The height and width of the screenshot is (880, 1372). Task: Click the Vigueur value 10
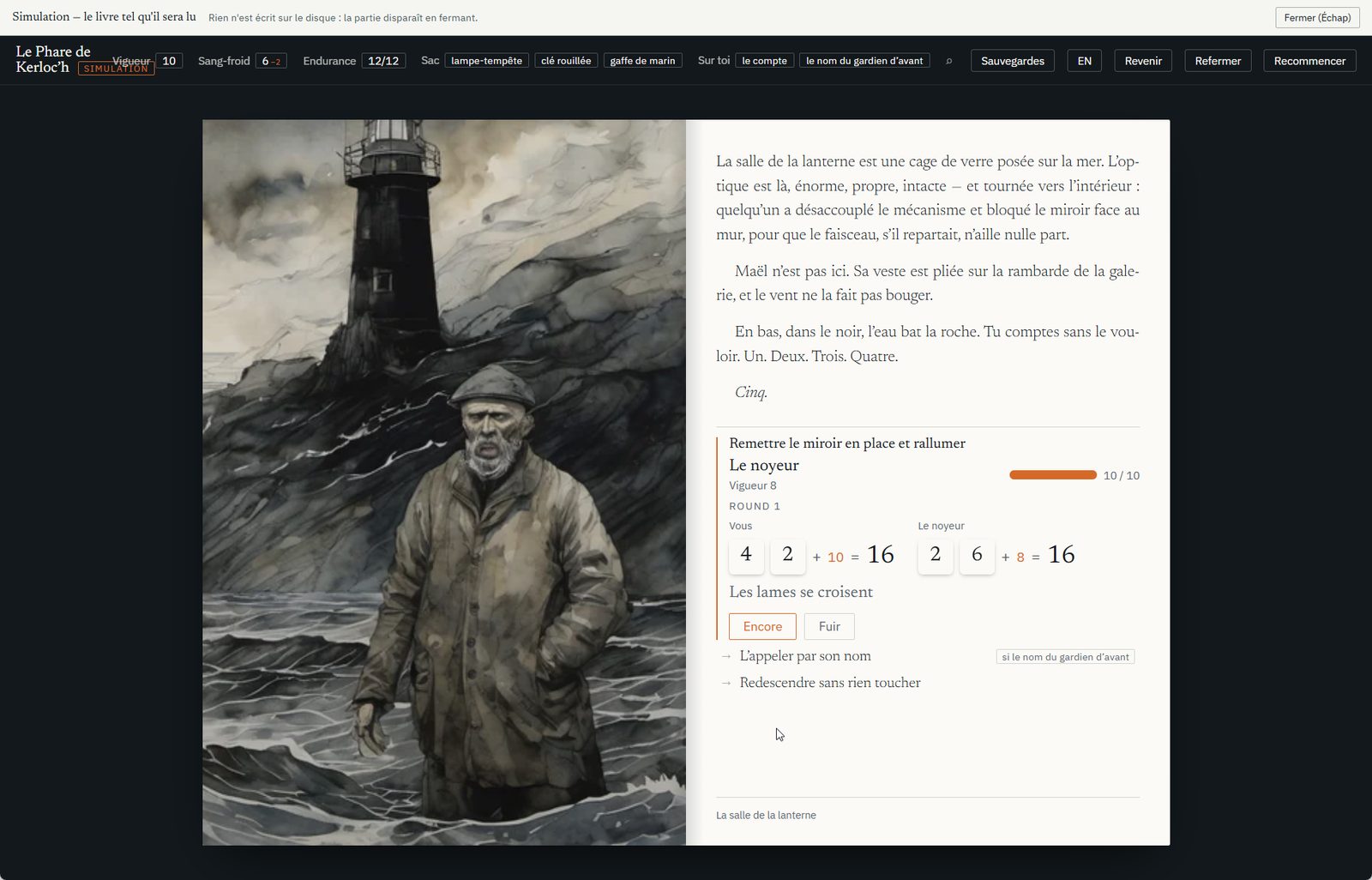(x=169, y=61)
